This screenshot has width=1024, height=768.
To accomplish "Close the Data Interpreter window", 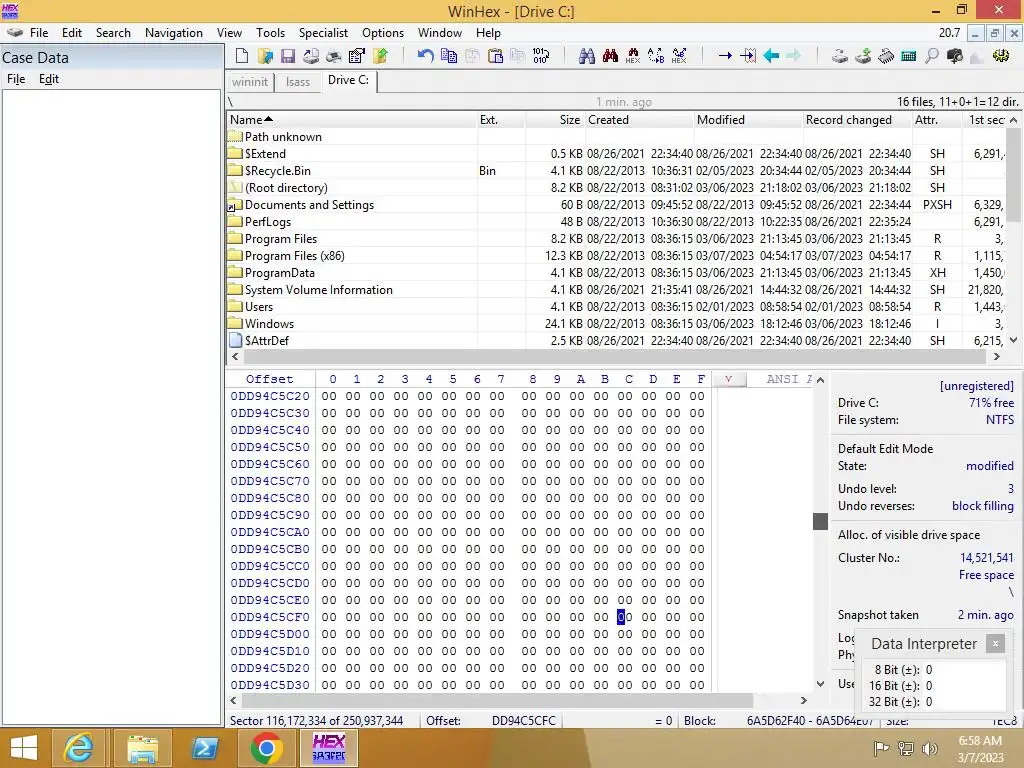I will [x=995, y=644].
